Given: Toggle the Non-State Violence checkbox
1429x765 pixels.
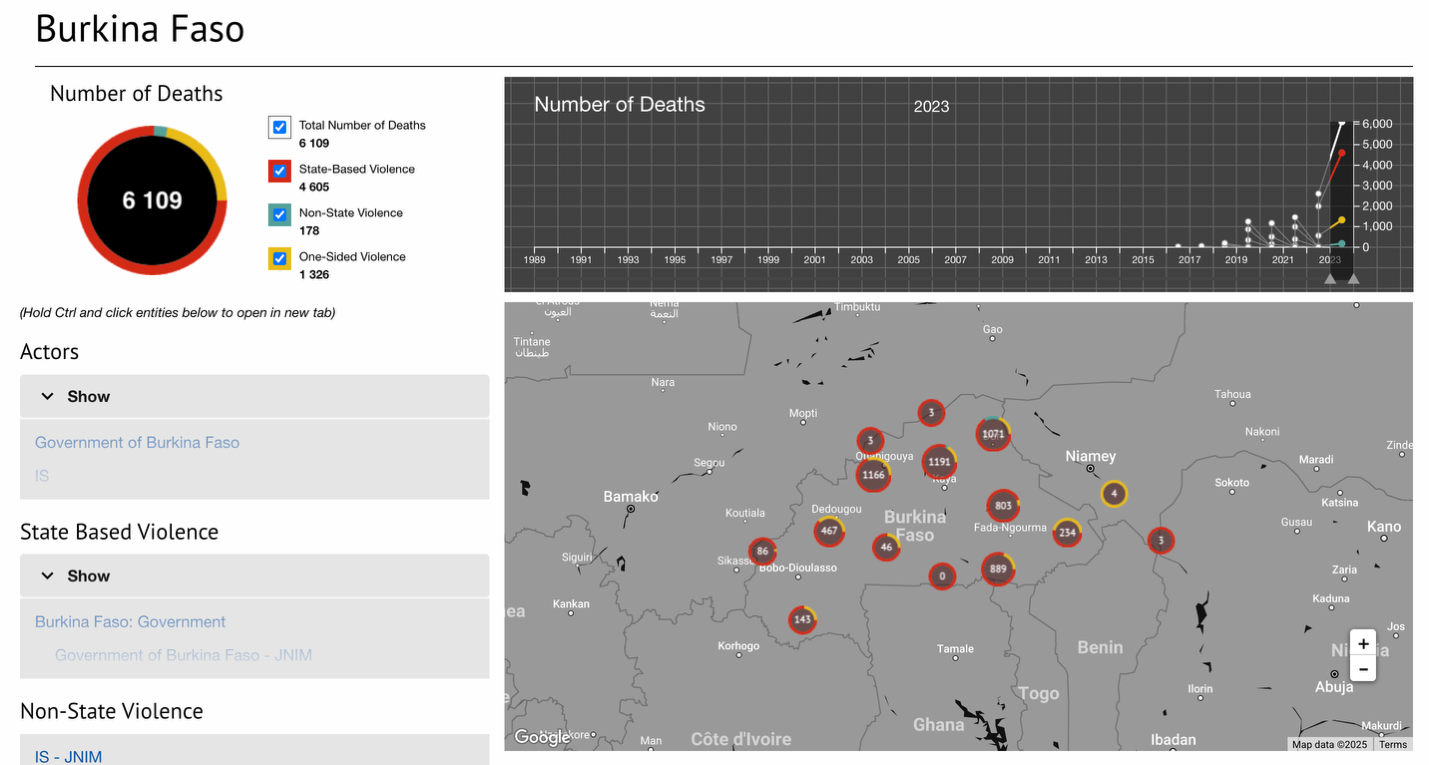Looking at the screenshot, I should [x=280, y=214].
